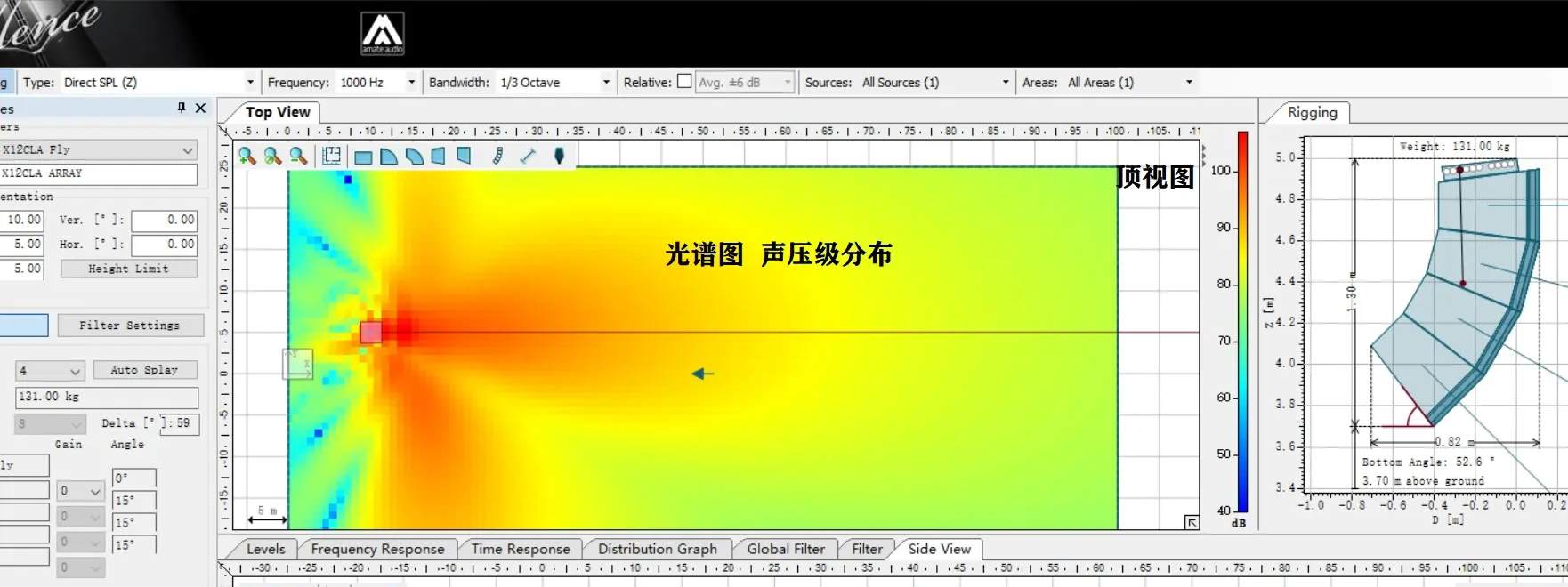Select the microphone receiver tool

559,157
